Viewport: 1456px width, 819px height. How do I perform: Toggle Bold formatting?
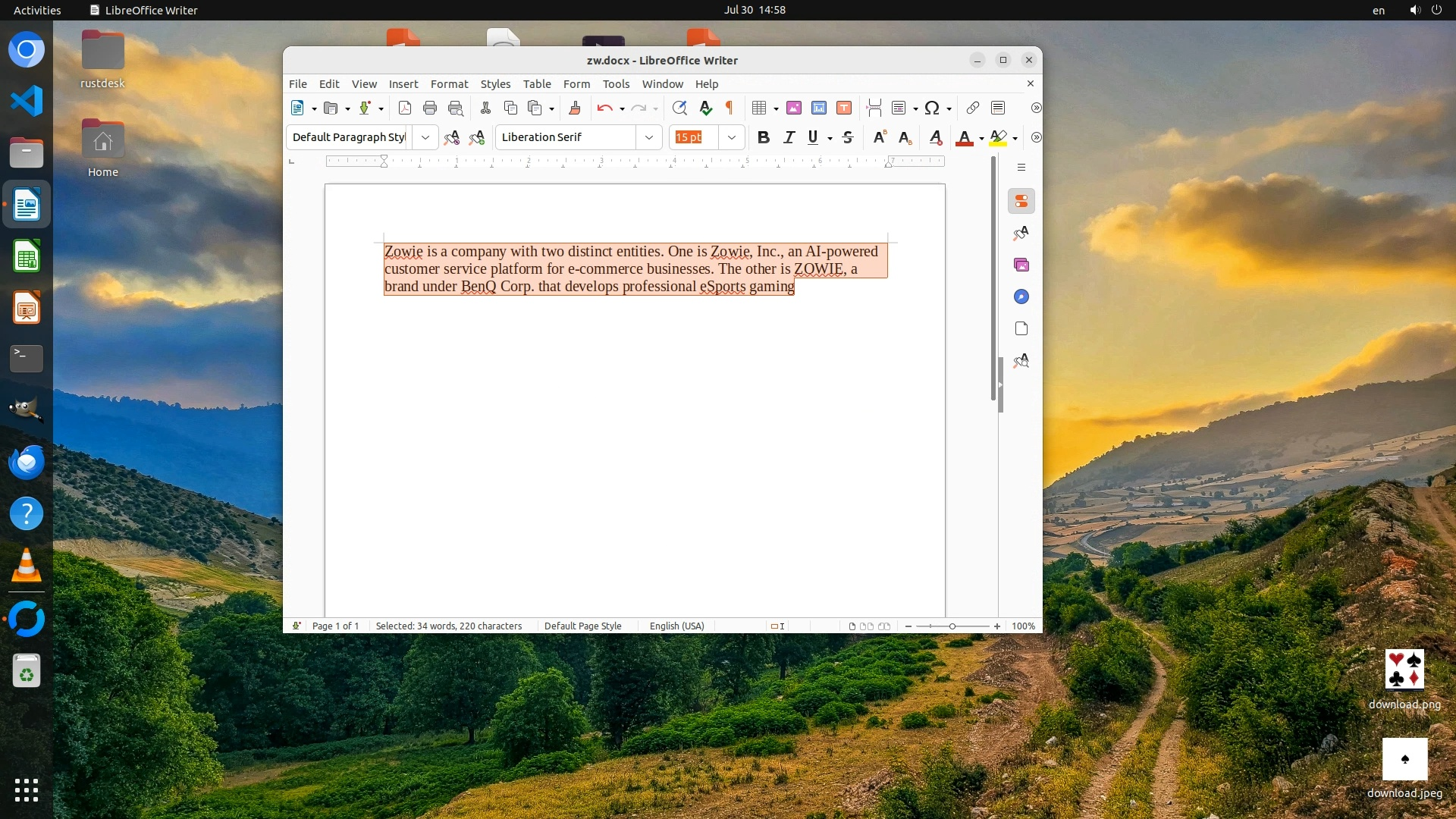(764, 137)
